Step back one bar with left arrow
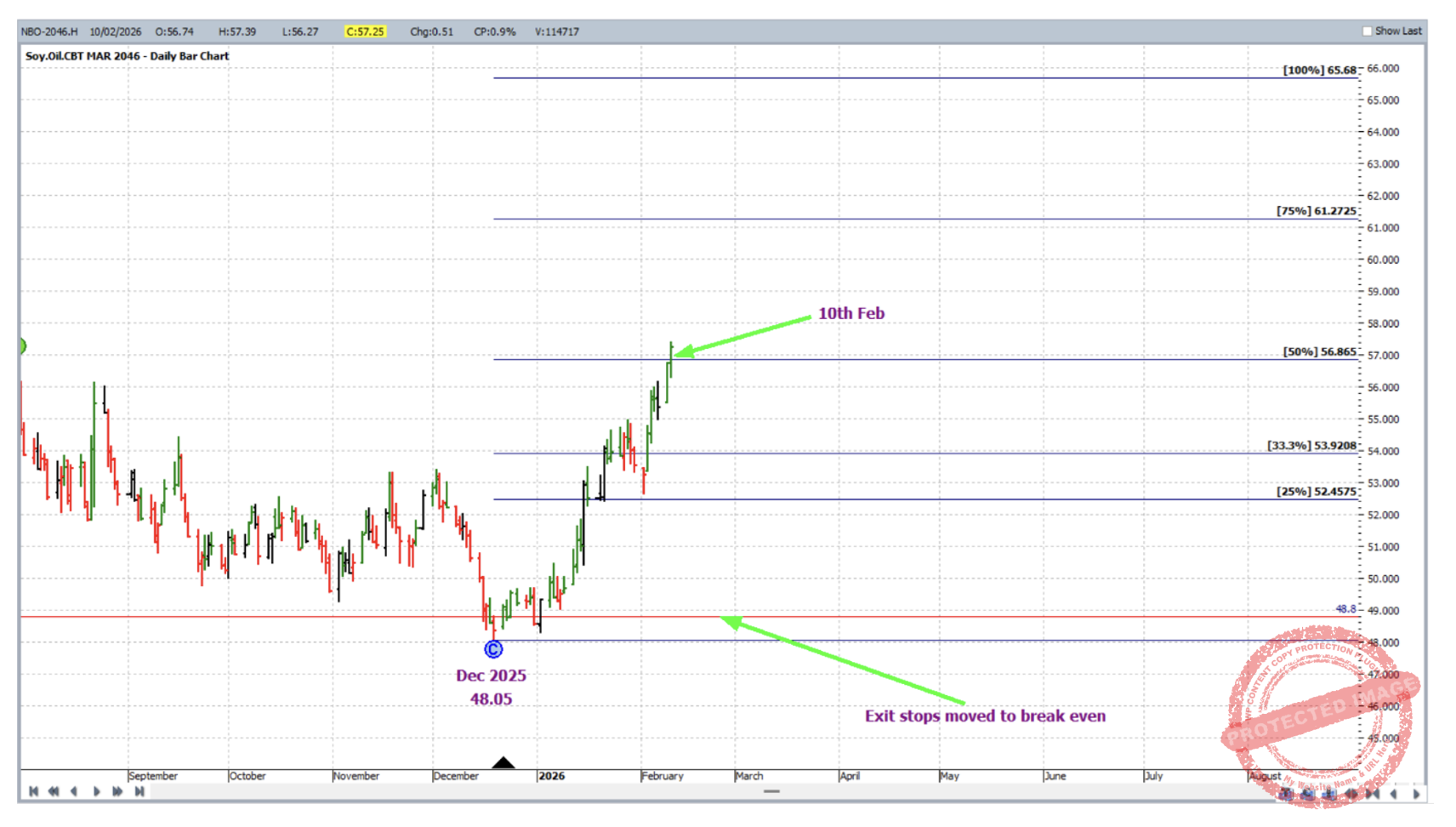The image size is (1456, 827). click(74, 791)
